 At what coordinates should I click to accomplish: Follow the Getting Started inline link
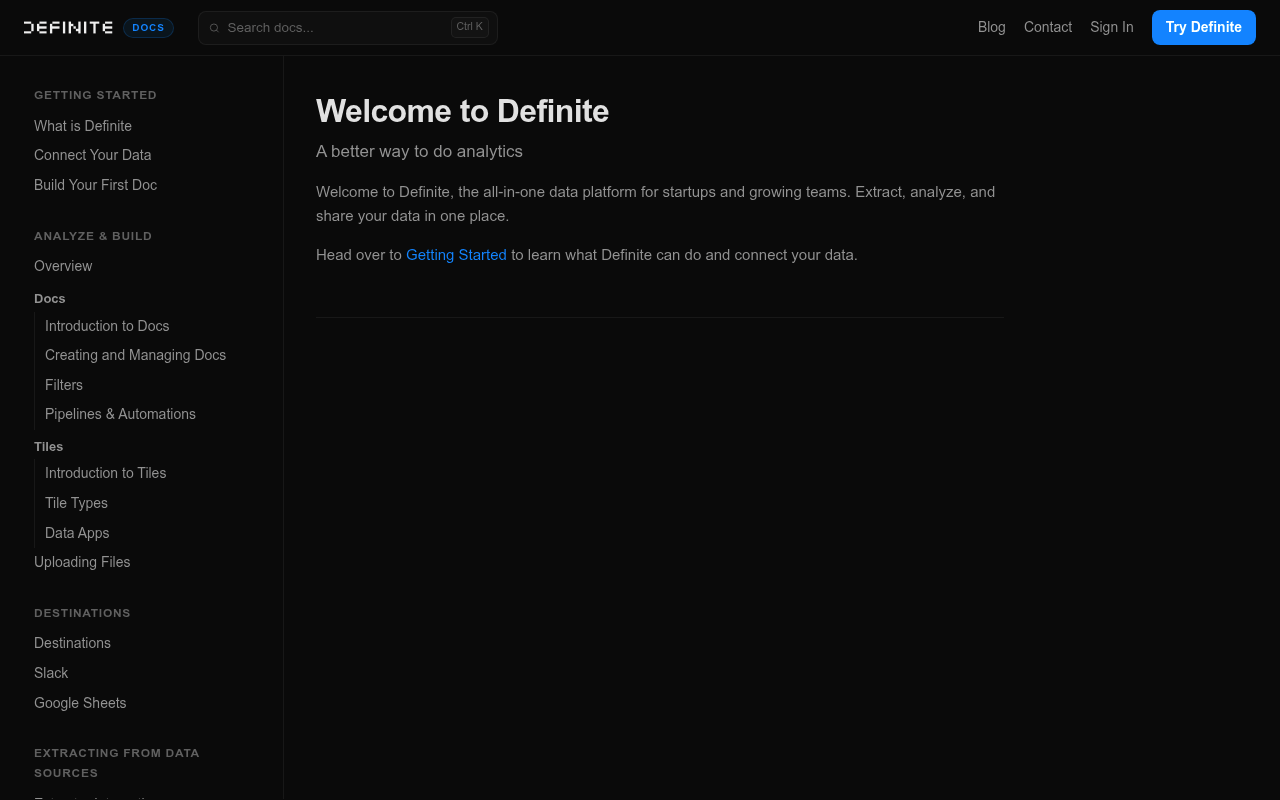pyautogui.click(x=456, y=255)
